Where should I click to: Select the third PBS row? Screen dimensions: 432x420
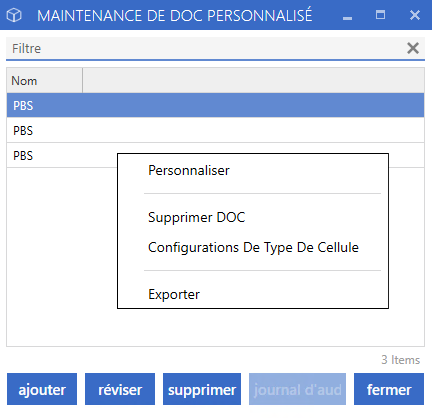point(62,155)
